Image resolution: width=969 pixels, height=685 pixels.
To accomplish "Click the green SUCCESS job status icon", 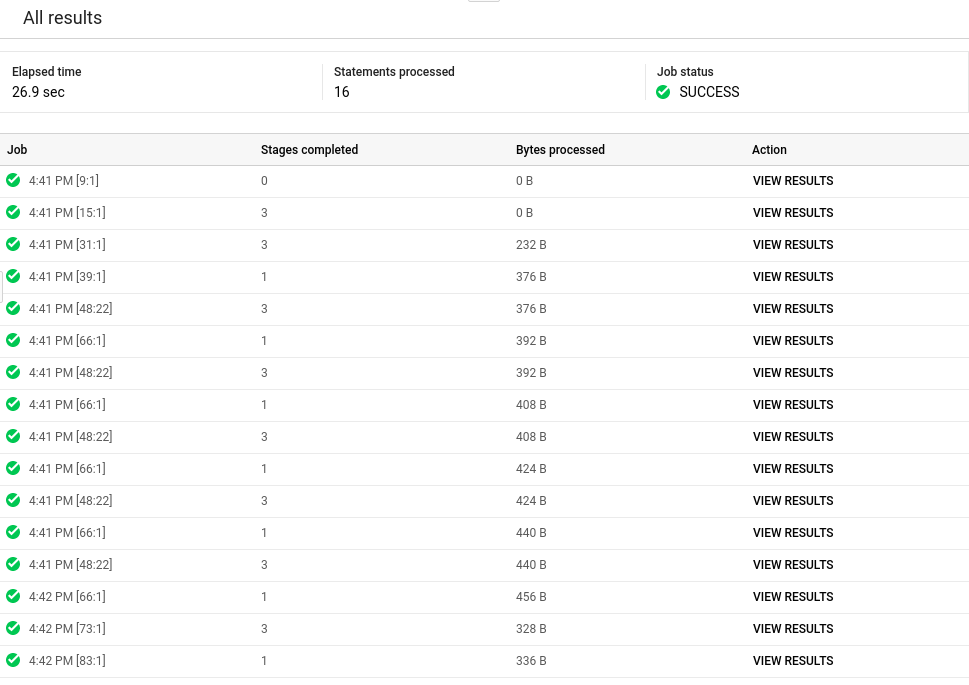I will 663,92.
